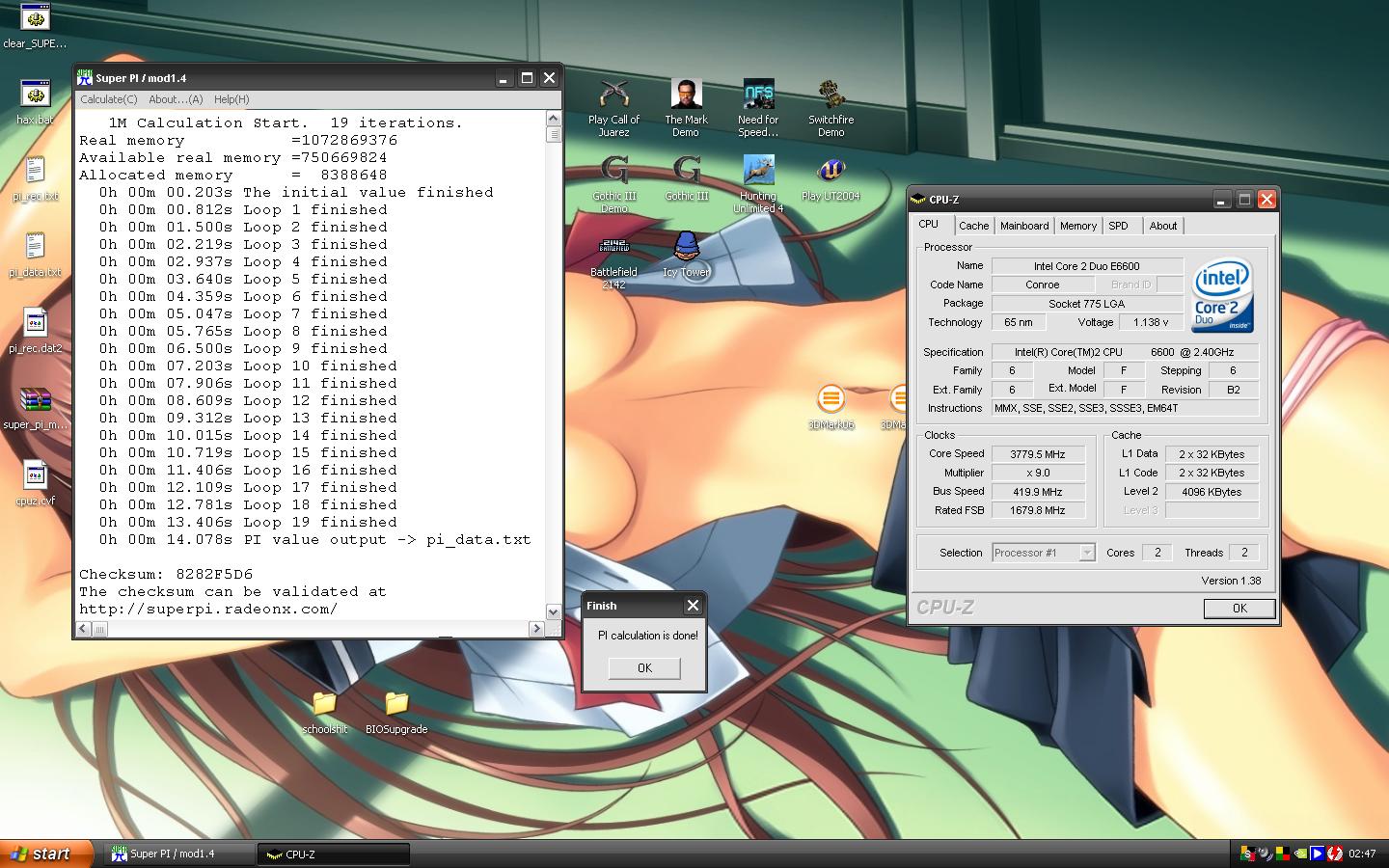Confirm OK in the Finish dialog

644,668
